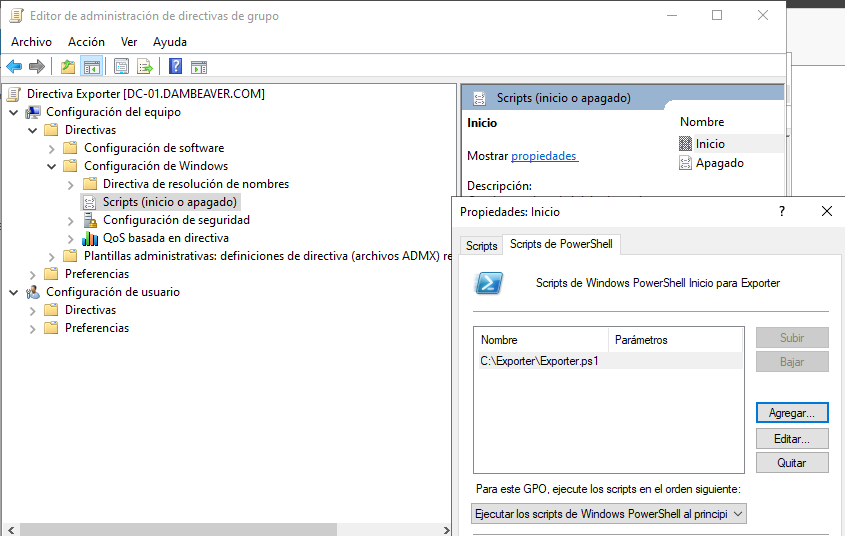This screenshot has width=845, height=536.
Task: Click the Bajar button
Action: tap(792, 362)
